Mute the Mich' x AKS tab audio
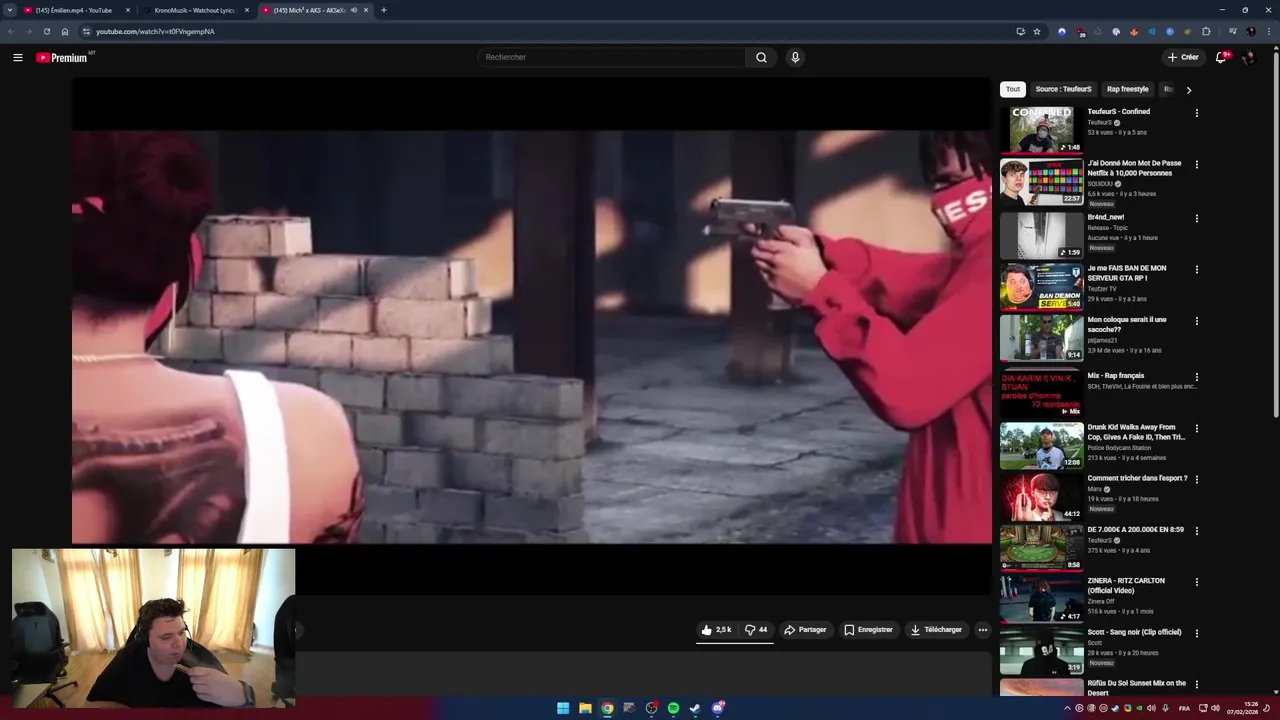1280x720 pixels. tap(354, 10)
